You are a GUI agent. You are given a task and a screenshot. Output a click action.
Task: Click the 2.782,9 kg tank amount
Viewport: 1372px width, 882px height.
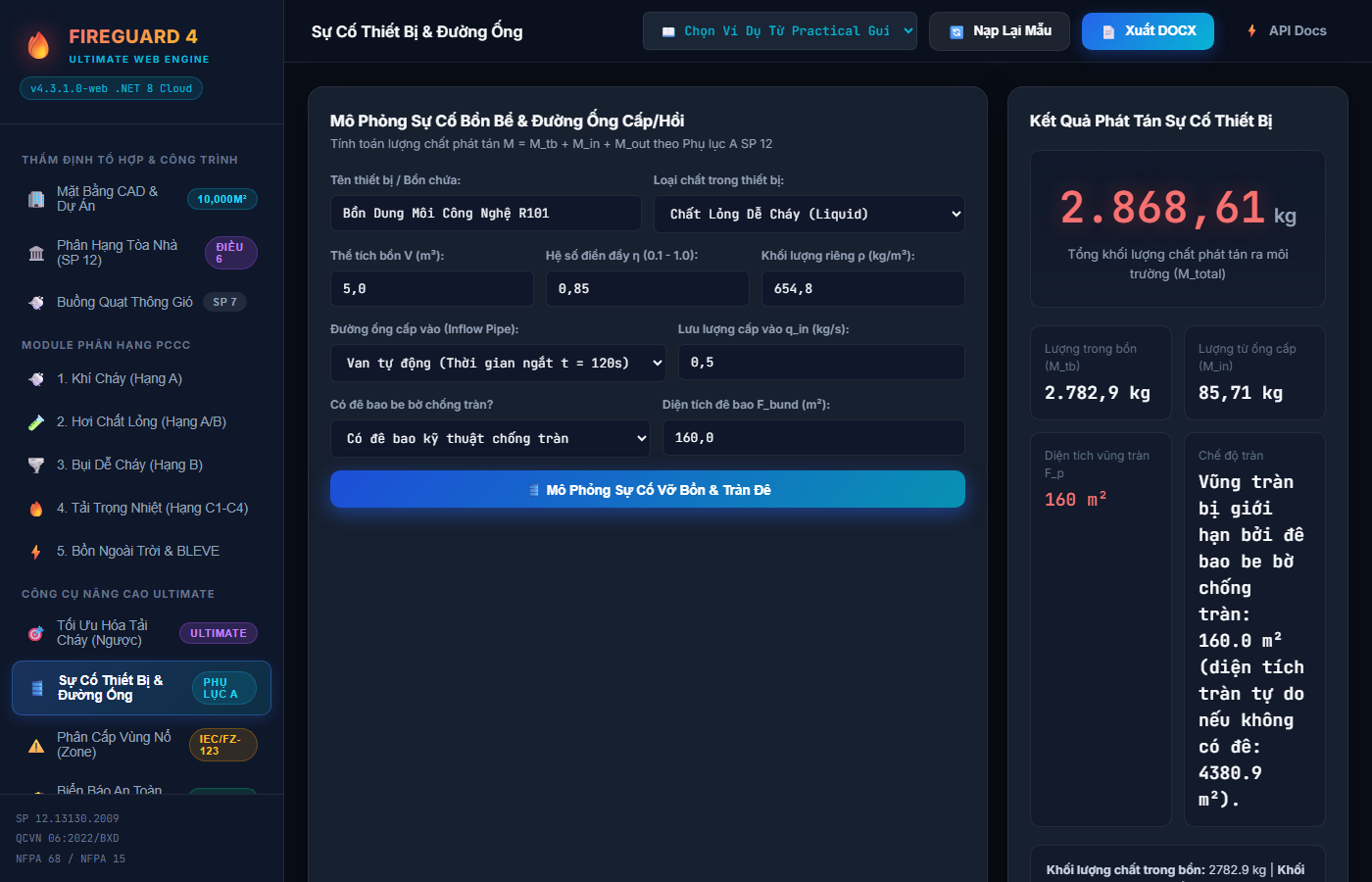tap(1098, 393)
